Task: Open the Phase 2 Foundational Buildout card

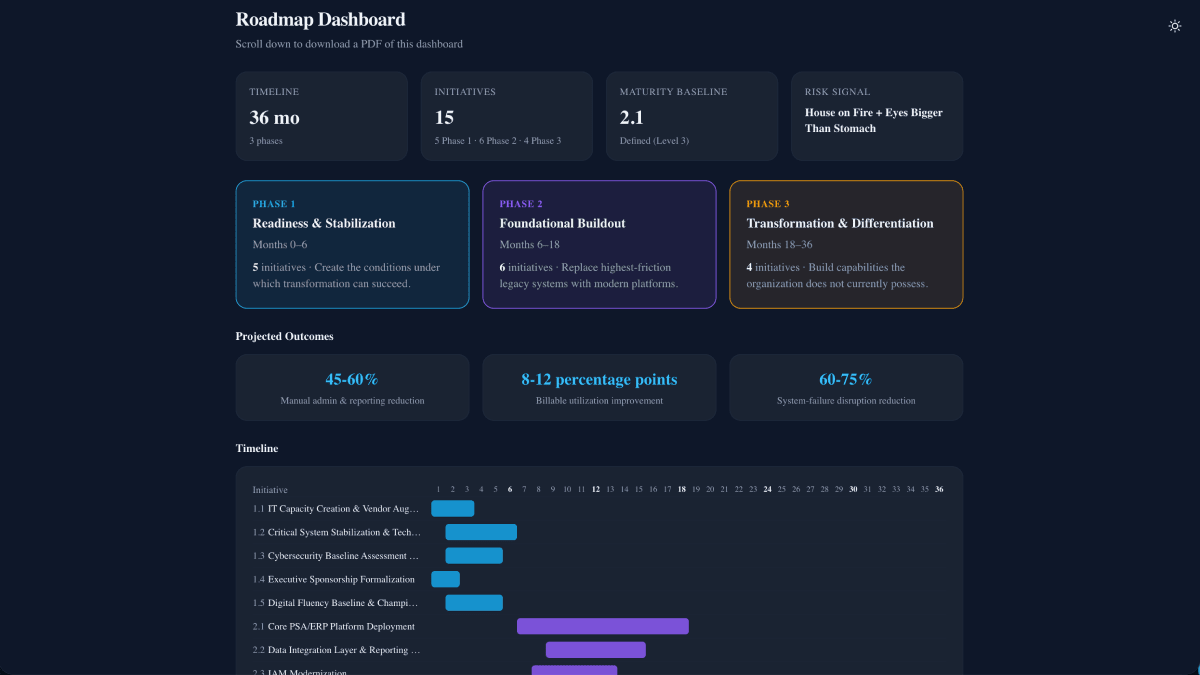Action: (599, 244)
